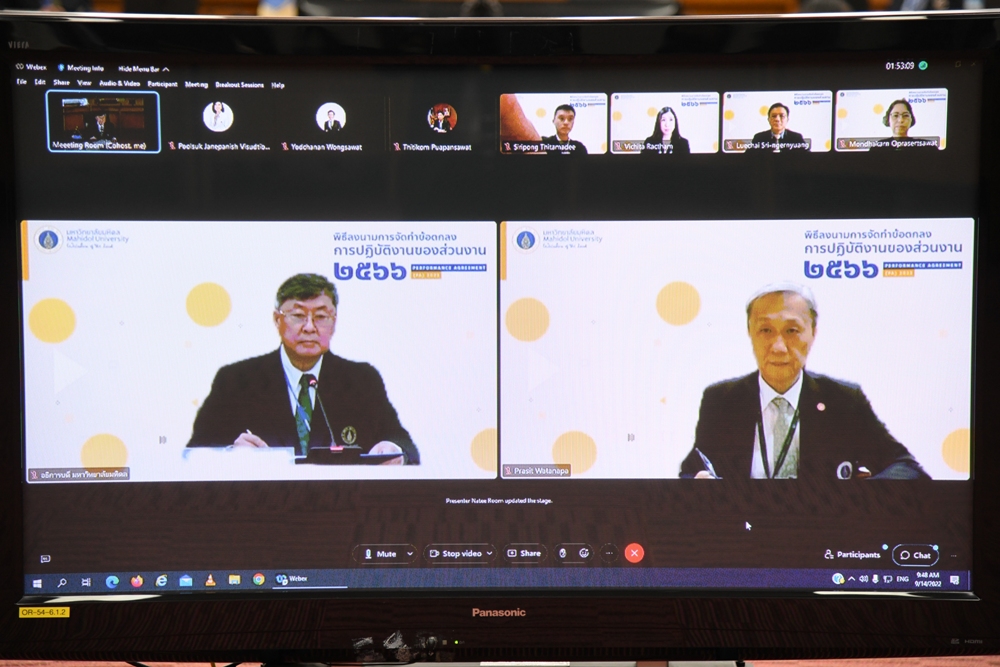Open the Audio & Video menu
Screen dimensions: 1000x667
point(119,84)
